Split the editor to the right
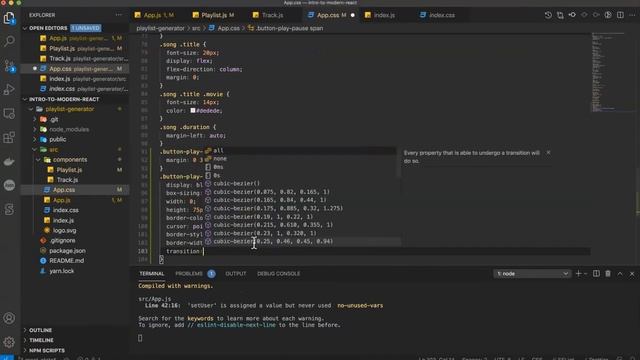The image size is (640, 360). pos(620,15)
